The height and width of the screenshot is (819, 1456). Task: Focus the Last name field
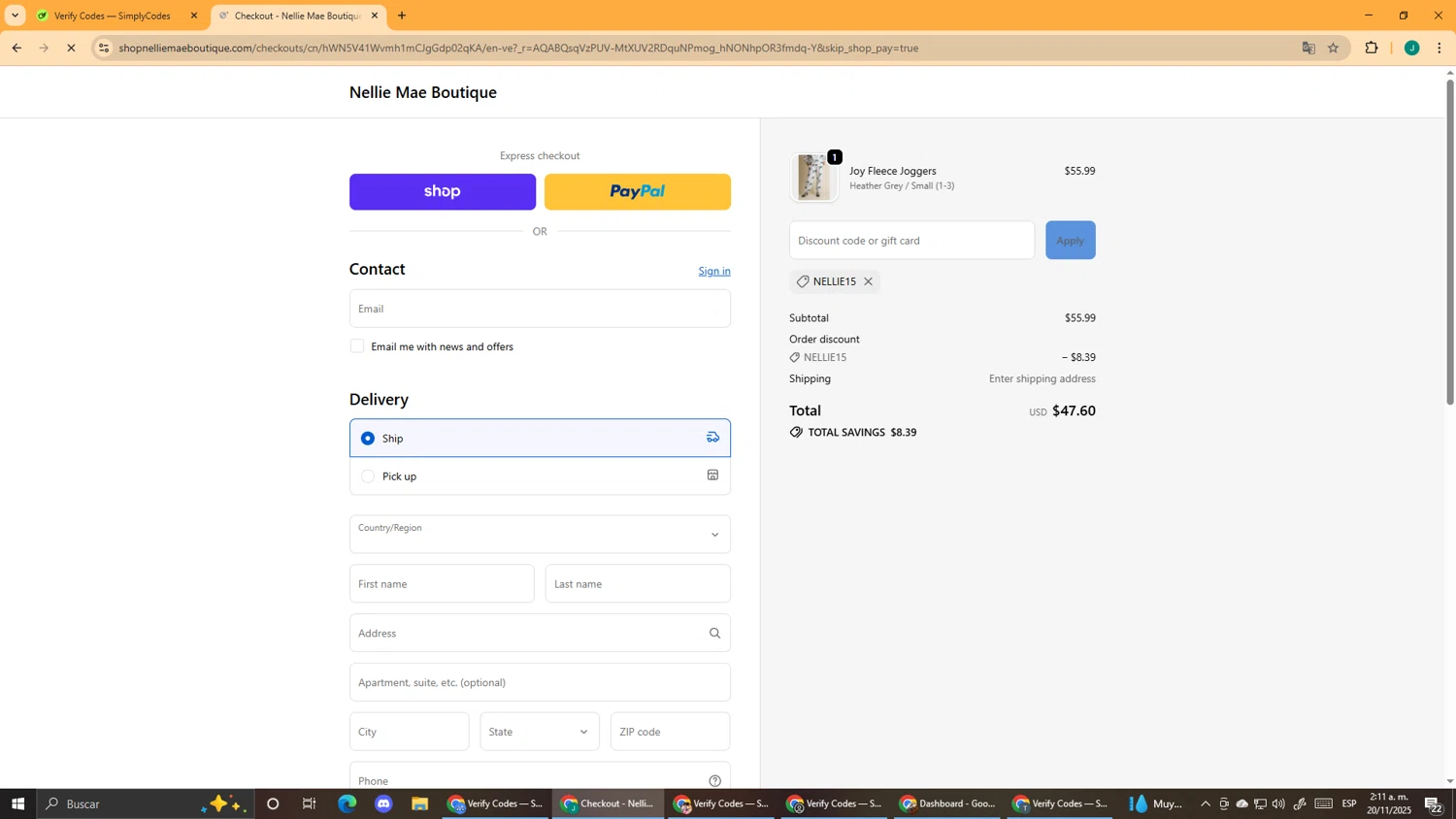pyautogui.click(x=638, y=584)
